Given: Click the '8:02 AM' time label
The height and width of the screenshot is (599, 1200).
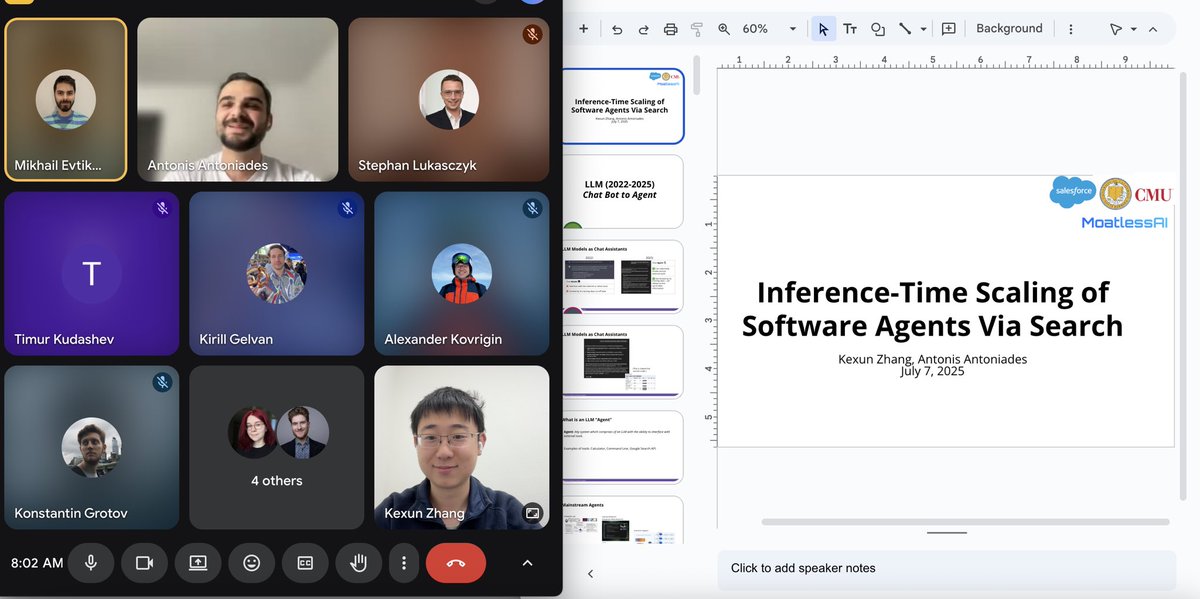Looking at the screenshot, I should pyautogui.click(x=37, y=563).
